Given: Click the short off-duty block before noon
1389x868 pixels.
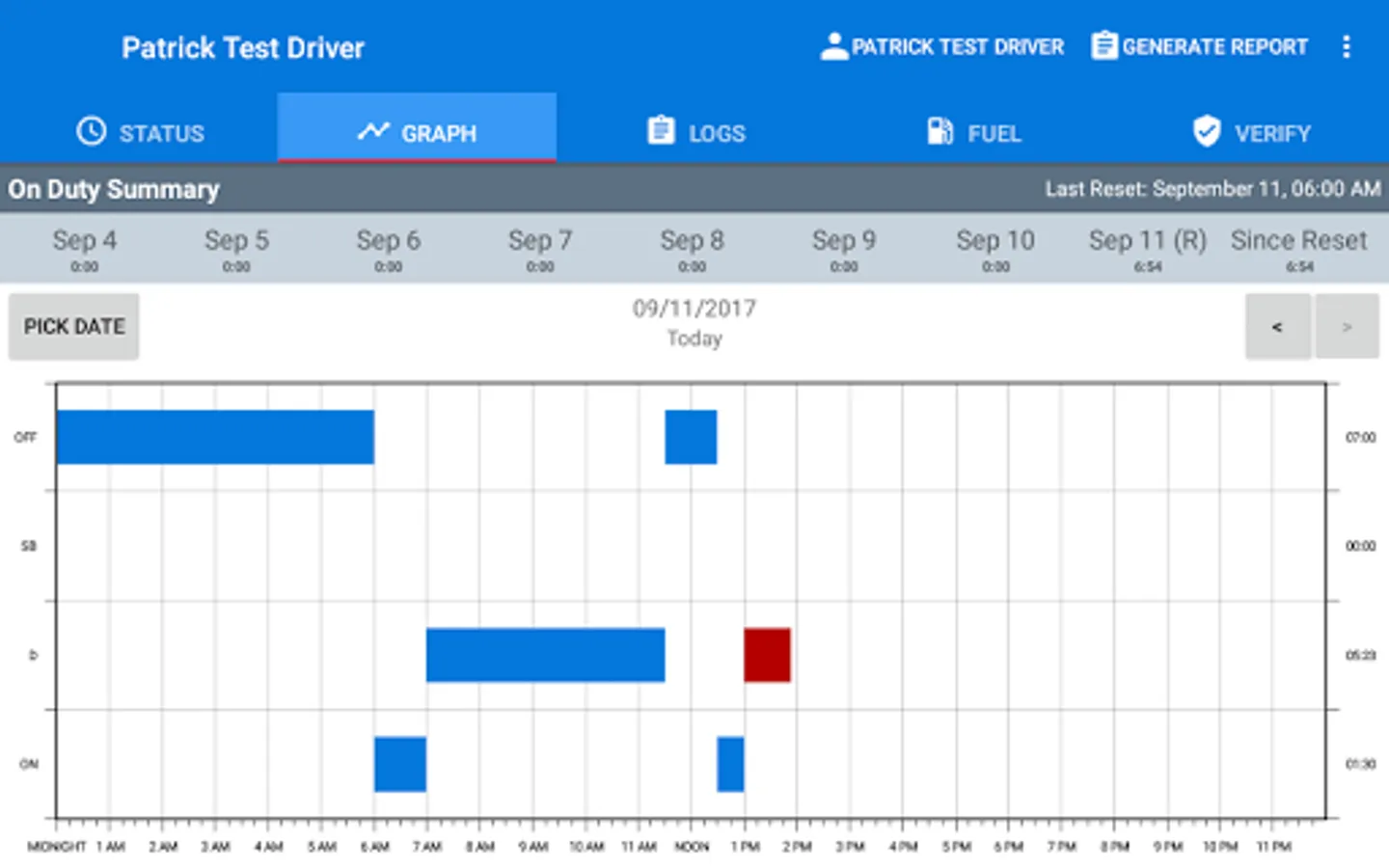Looking at the screenshot, I should (691, 437).
